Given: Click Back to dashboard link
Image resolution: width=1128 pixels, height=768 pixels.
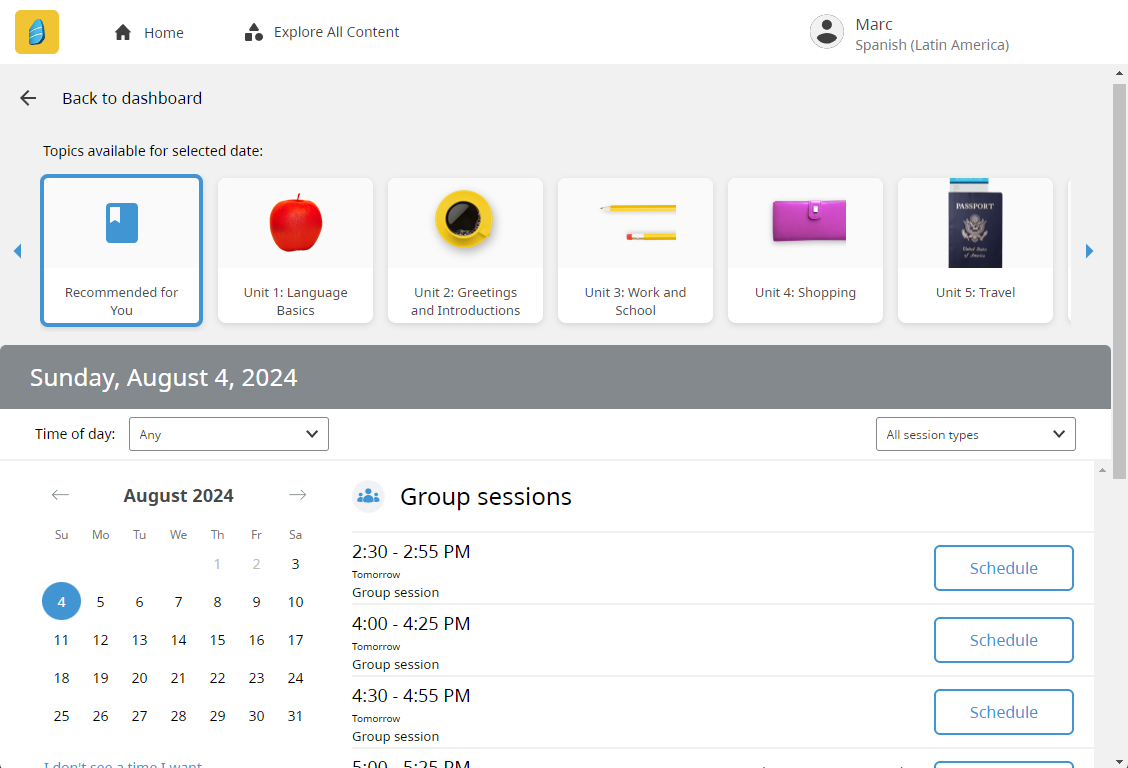Looking at the screenshot, I should 132,99.
